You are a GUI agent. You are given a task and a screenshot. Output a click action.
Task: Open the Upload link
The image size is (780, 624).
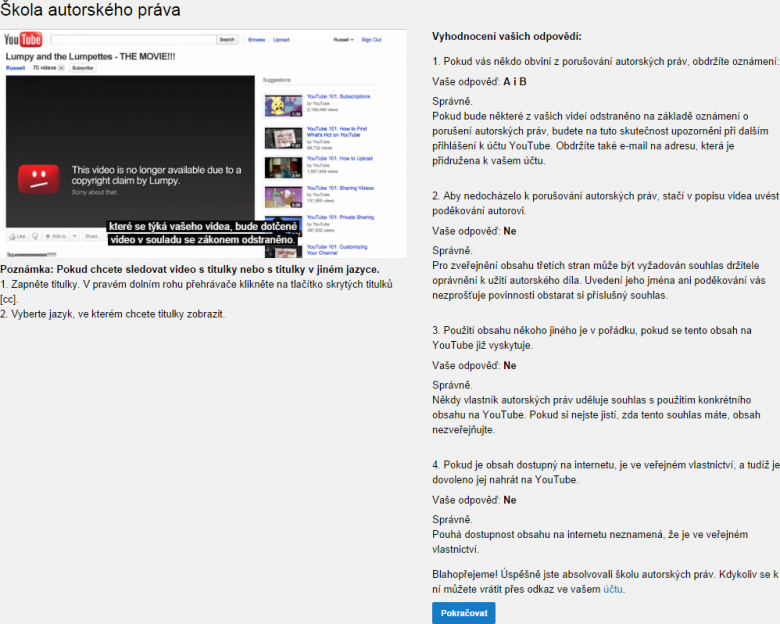point(281,40)
